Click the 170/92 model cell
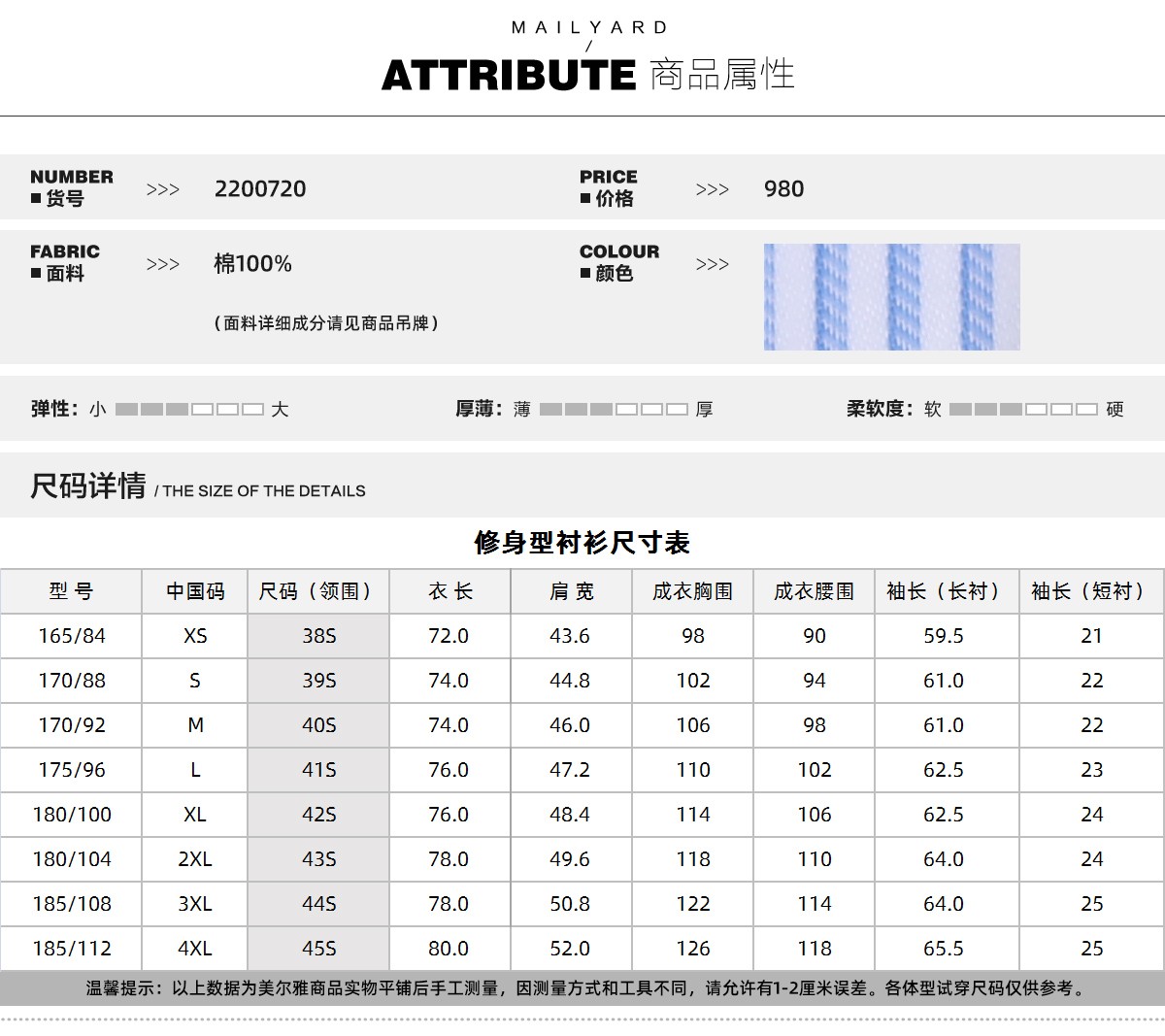1165x1036 pixels. (x=72, y=725)
